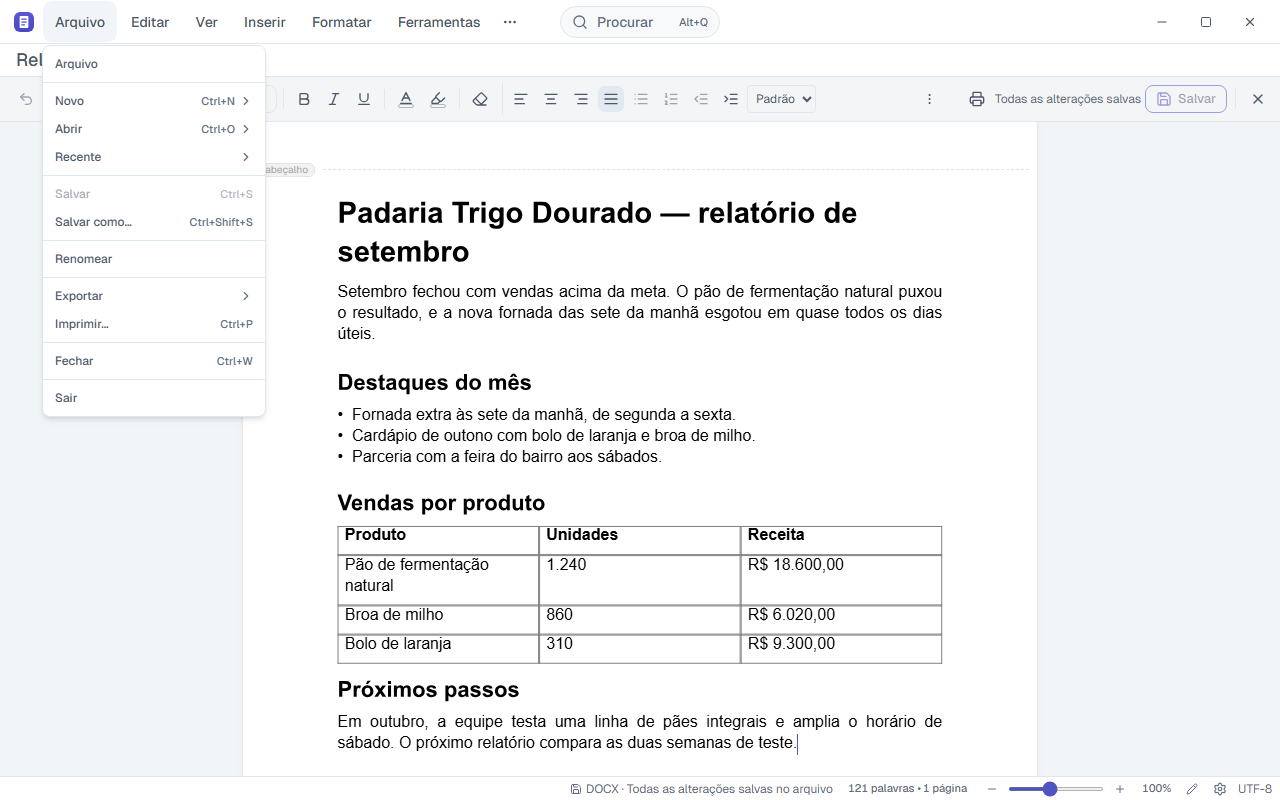Click the 'Vendas por produto' heading

click(441, 502)
